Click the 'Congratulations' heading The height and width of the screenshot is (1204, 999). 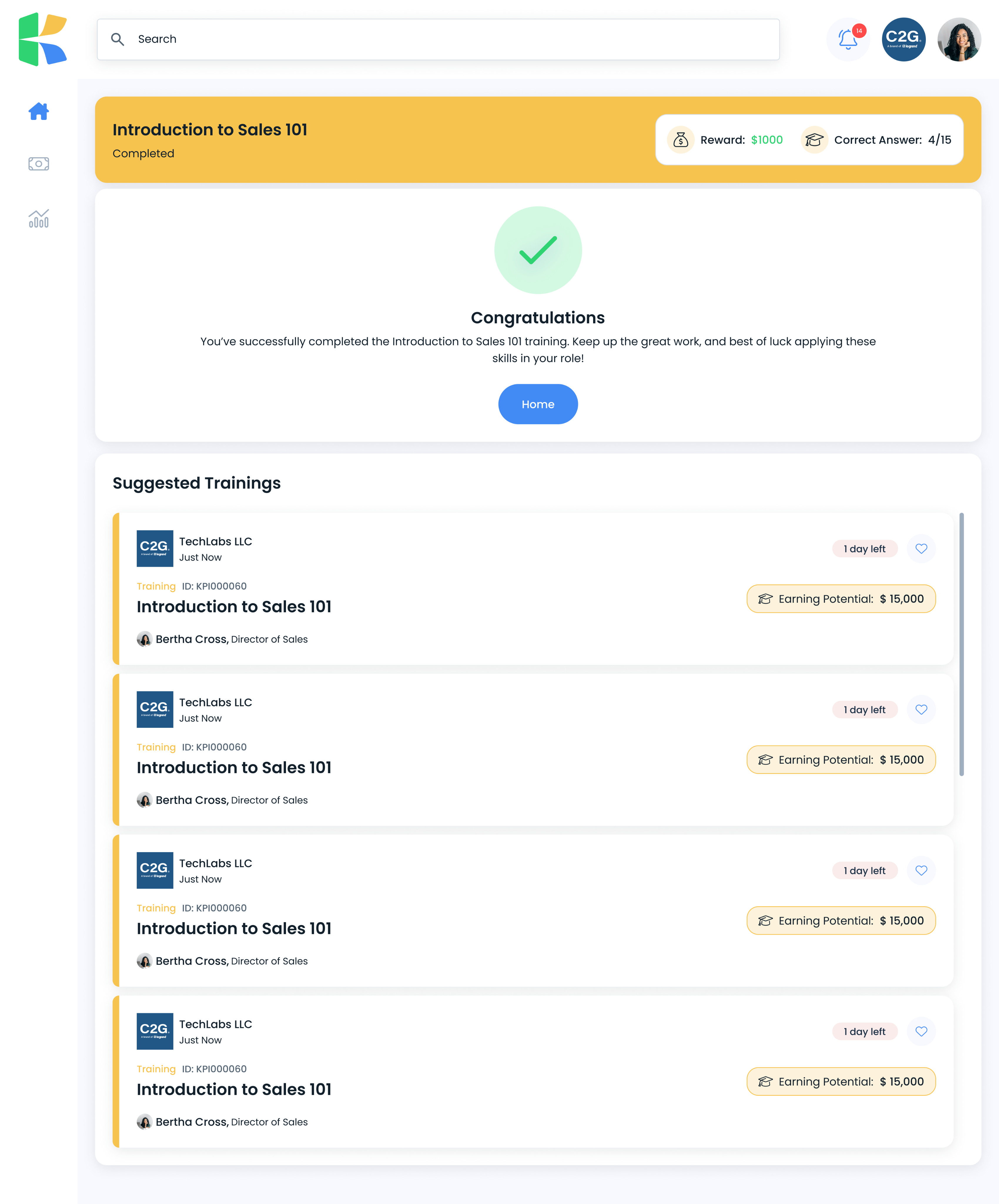tap(538, 318)
